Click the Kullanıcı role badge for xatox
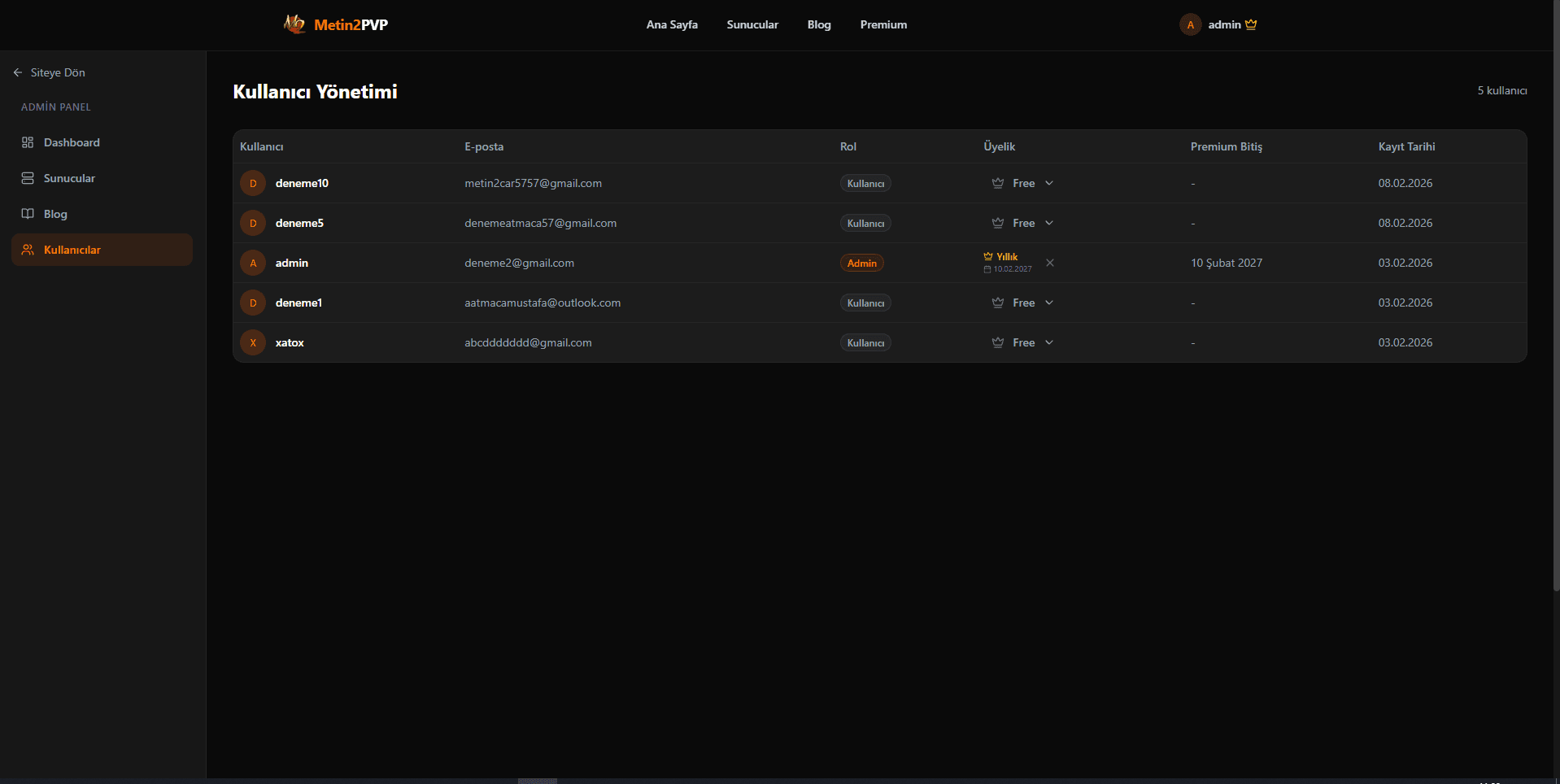The image size is (1560, 784). click(x=865, y=342)
